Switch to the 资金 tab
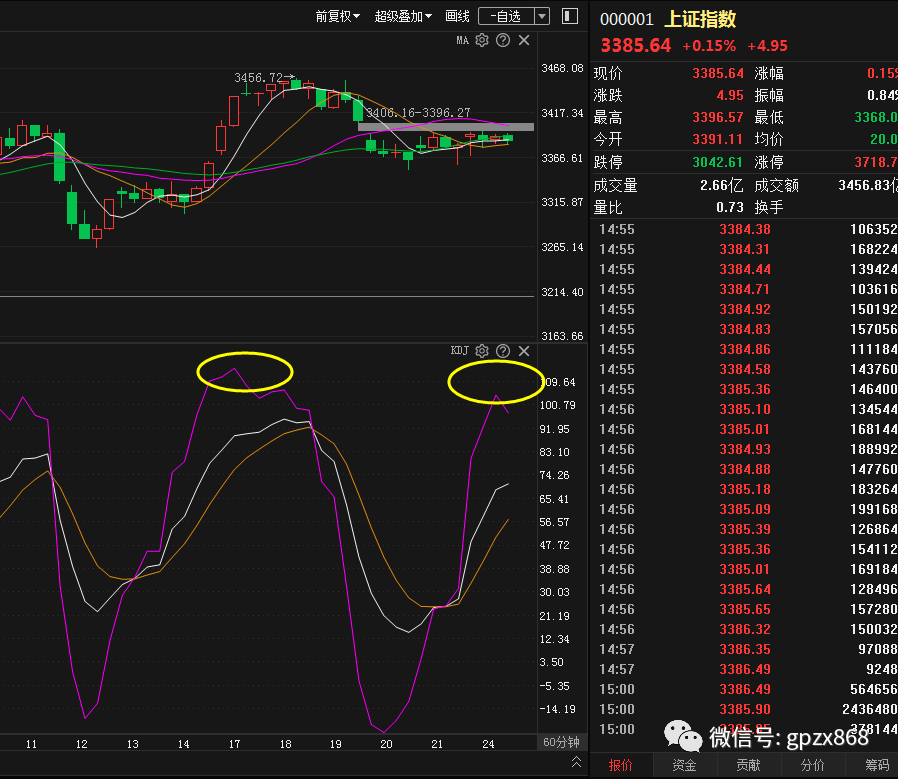This screenshot has height=779, width=898. point(684,765)
